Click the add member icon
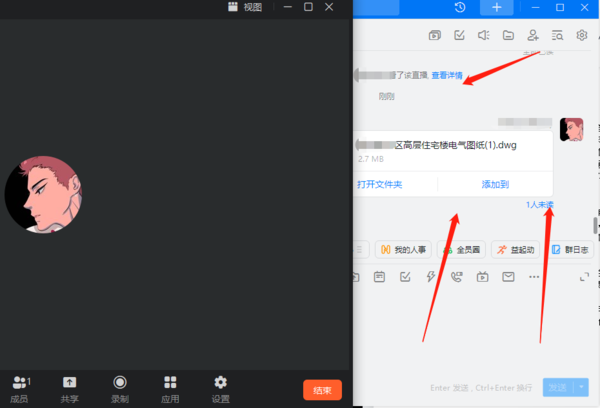Viewport: 600px width, 408px height. click(533, 36)
